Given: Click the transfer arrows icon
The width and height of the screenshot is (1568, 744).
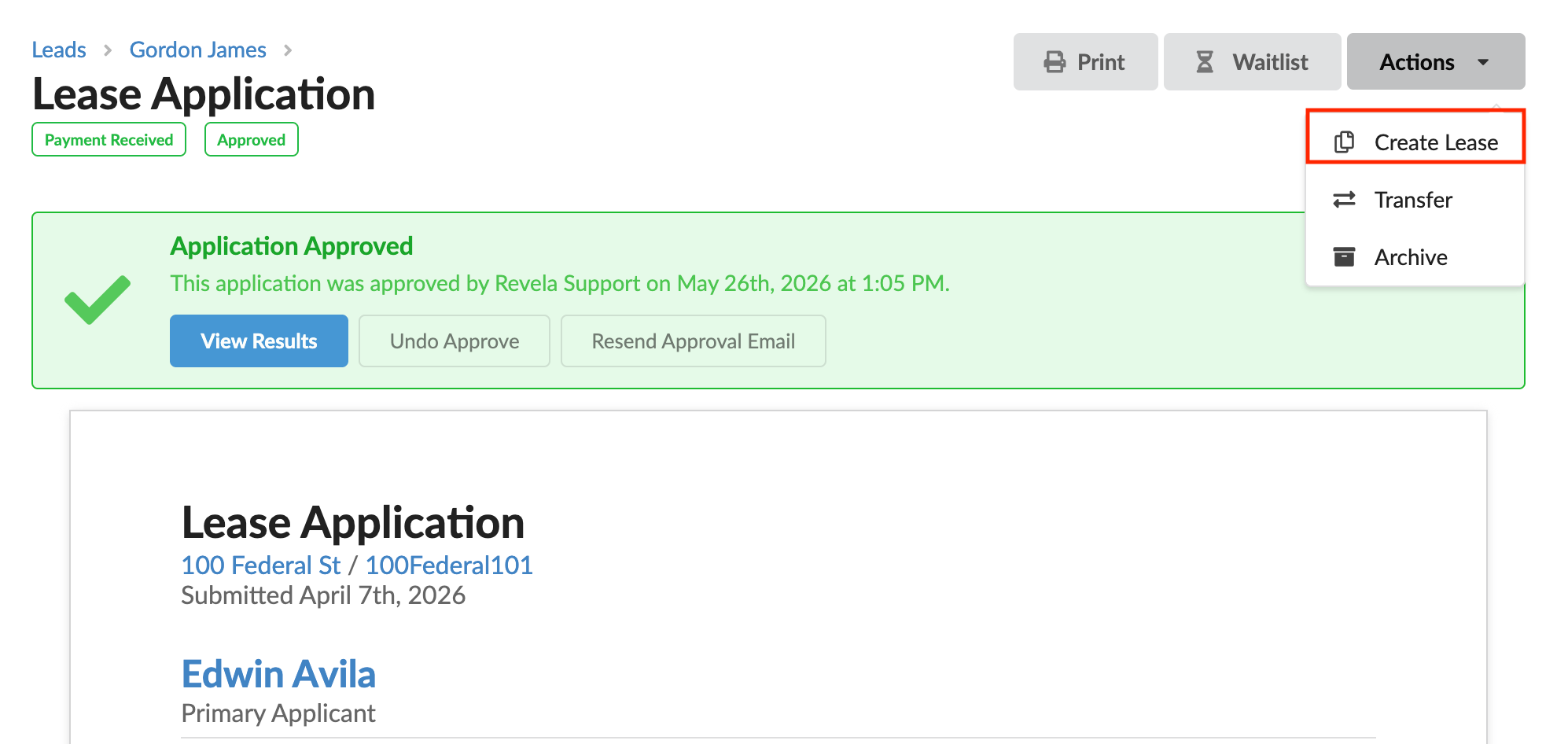Looking at the screenshot, I should 1345,200.
